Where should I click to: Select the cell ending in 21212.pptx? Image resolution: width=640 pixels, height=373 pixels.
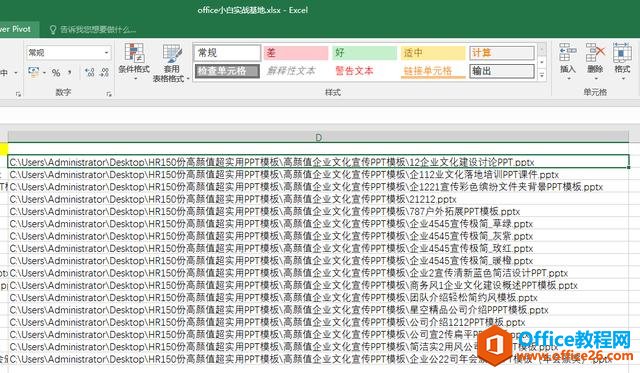(x=318, y=199)
